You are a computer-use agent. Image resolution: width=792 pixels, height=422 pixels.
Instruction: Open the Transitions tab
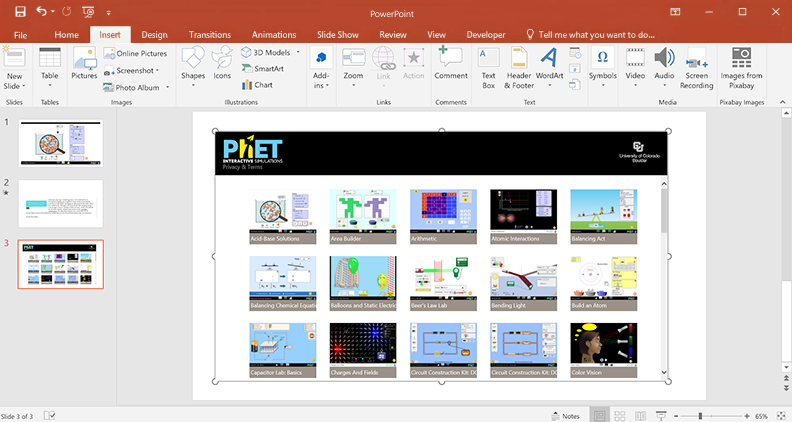point(210,35)
